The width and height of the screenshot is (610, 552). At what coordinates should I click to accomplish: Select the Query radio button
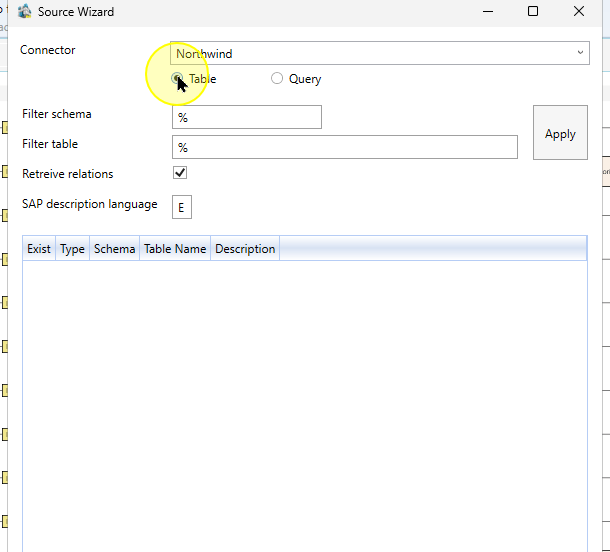[277, 78]
